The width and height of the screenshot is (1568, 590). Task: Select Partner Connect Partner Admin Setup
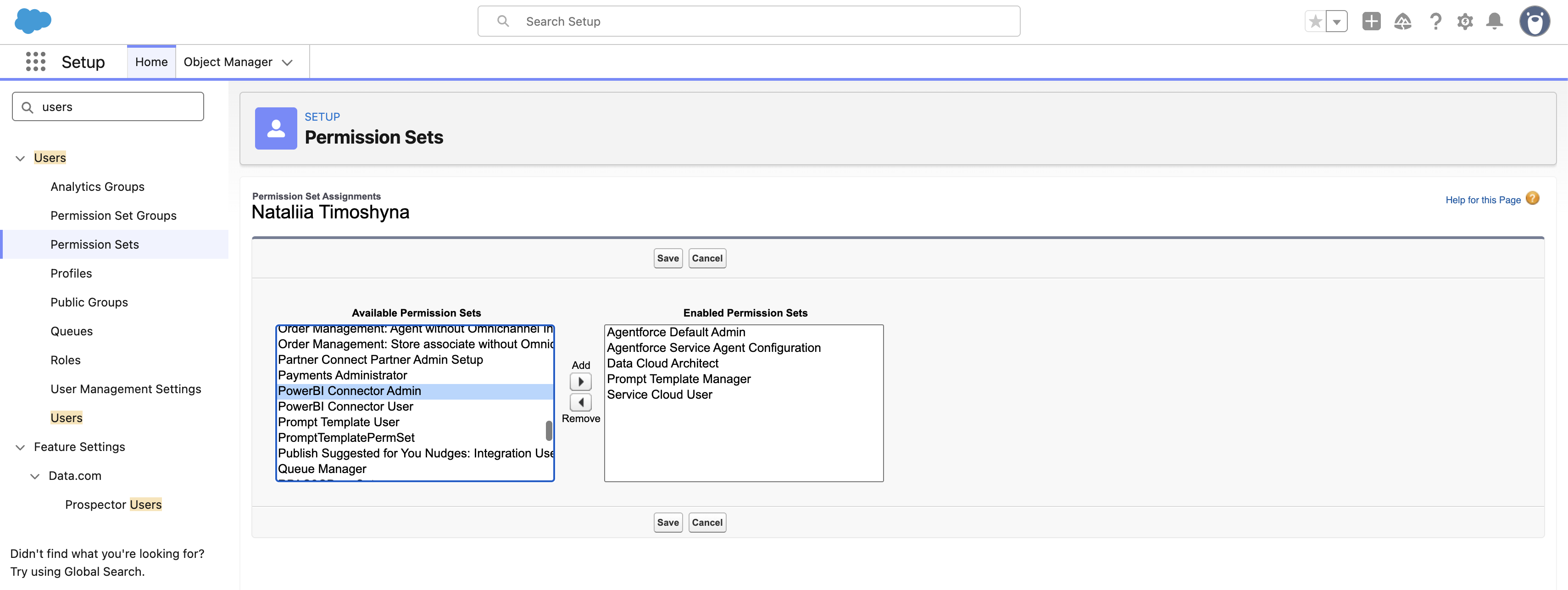415,360
